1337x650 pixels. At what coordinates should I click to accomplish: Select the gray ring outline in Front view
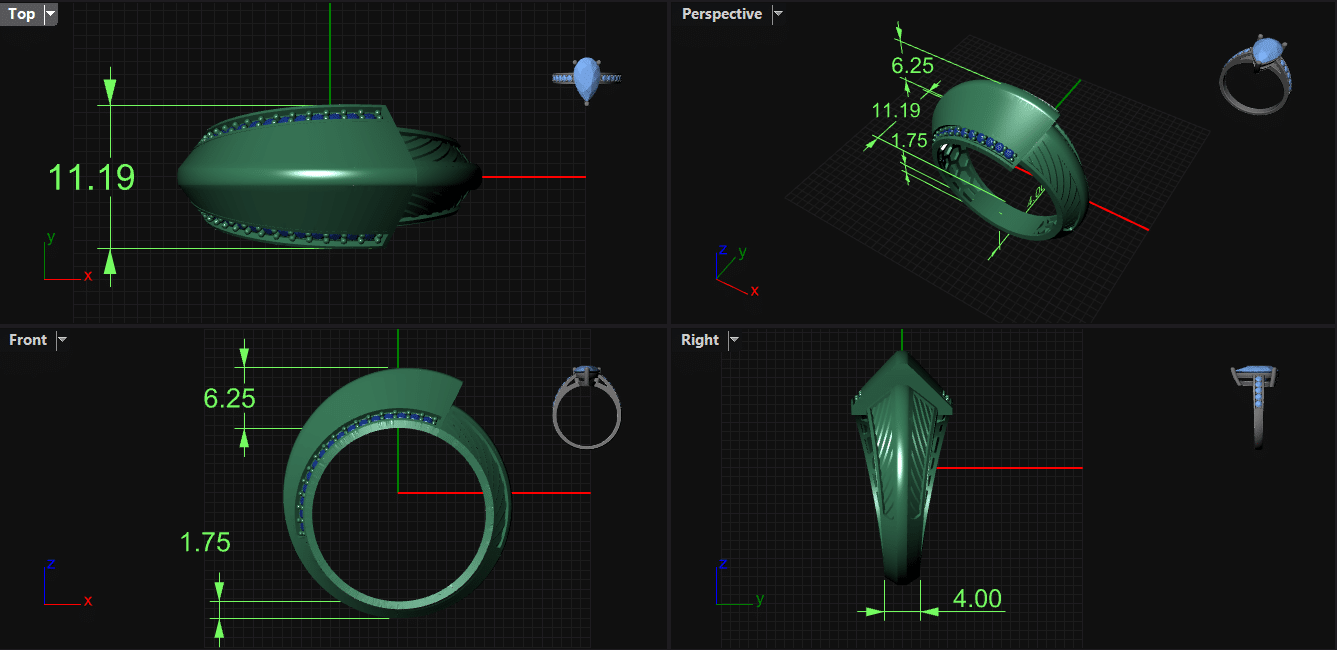(586, 406)
